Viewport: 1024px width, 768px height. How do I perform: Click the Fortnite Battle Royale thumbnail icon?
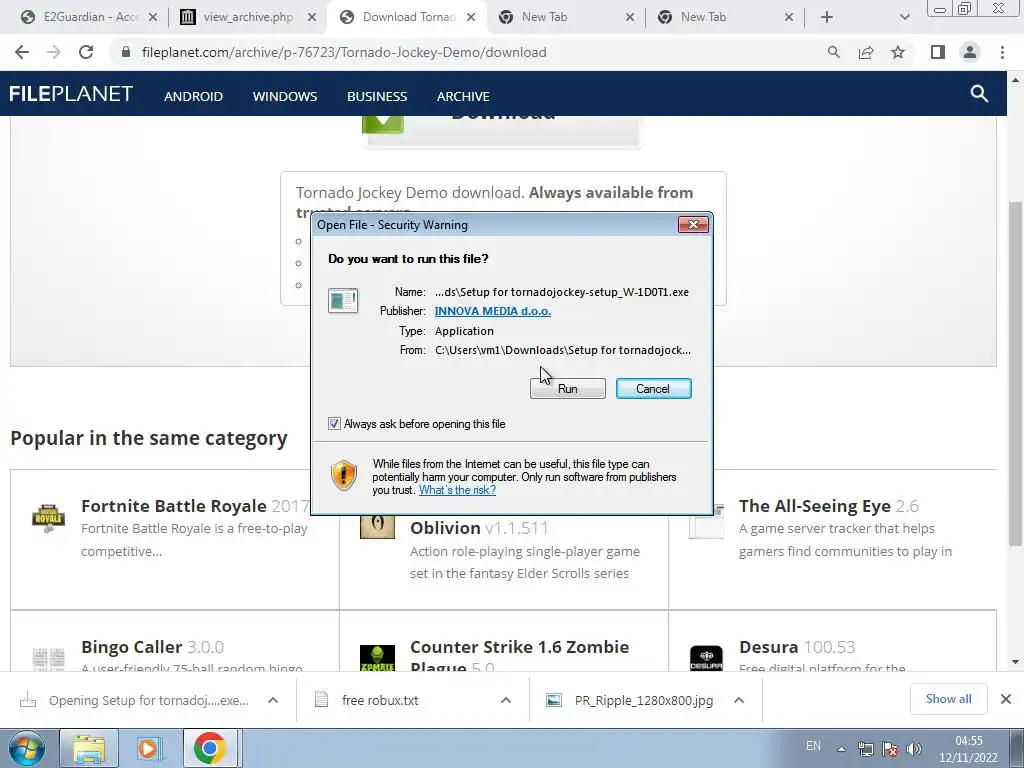pos(48,519)
